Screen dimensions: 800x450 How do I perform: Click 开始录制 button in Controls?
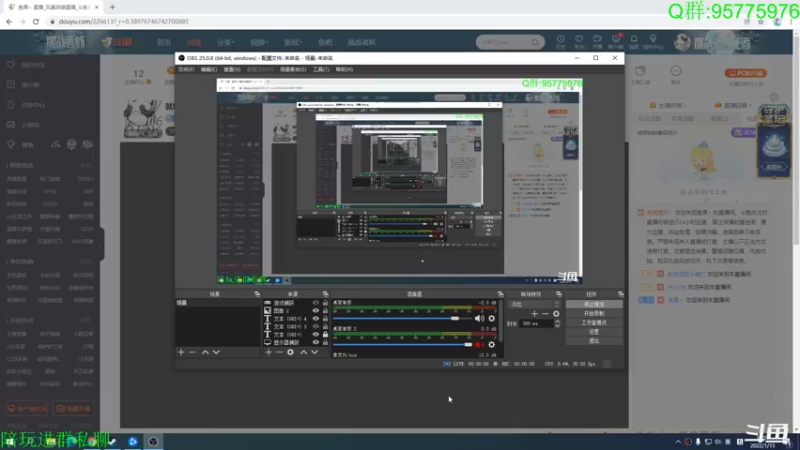594,313
